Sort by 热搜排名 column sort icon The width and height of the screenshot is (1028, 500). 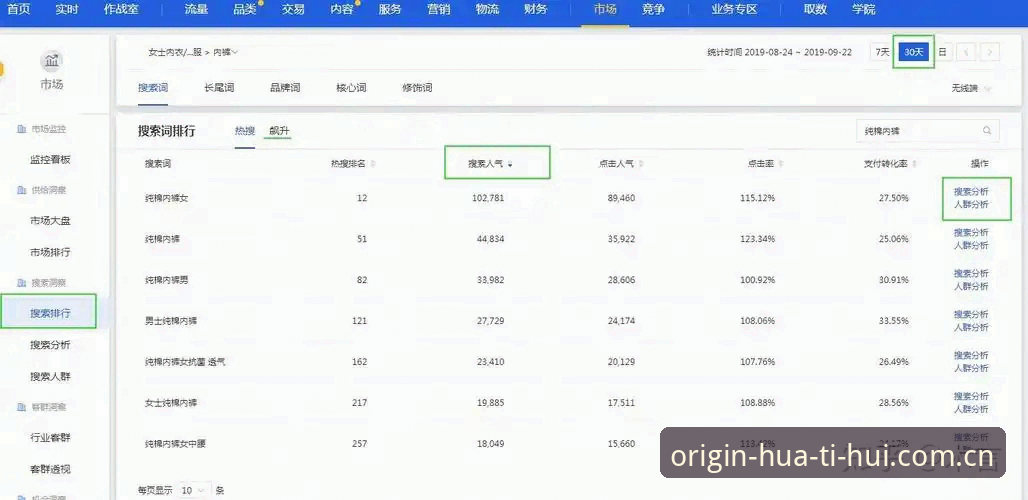click(x=373, y=164)
